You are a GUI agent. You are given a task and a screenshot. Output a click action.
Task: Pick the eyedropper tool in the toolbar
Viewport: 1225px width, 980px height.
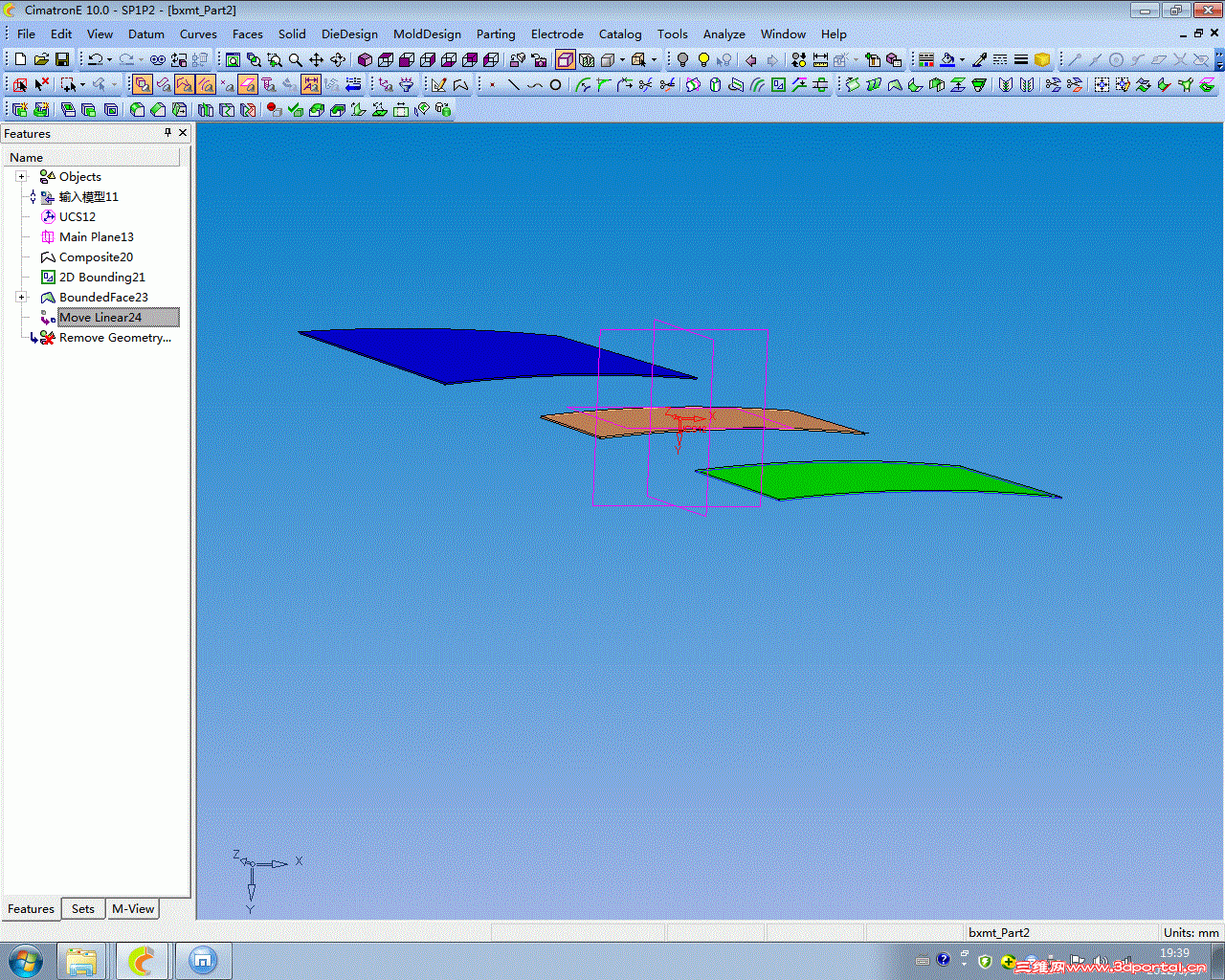pos(979,59)
